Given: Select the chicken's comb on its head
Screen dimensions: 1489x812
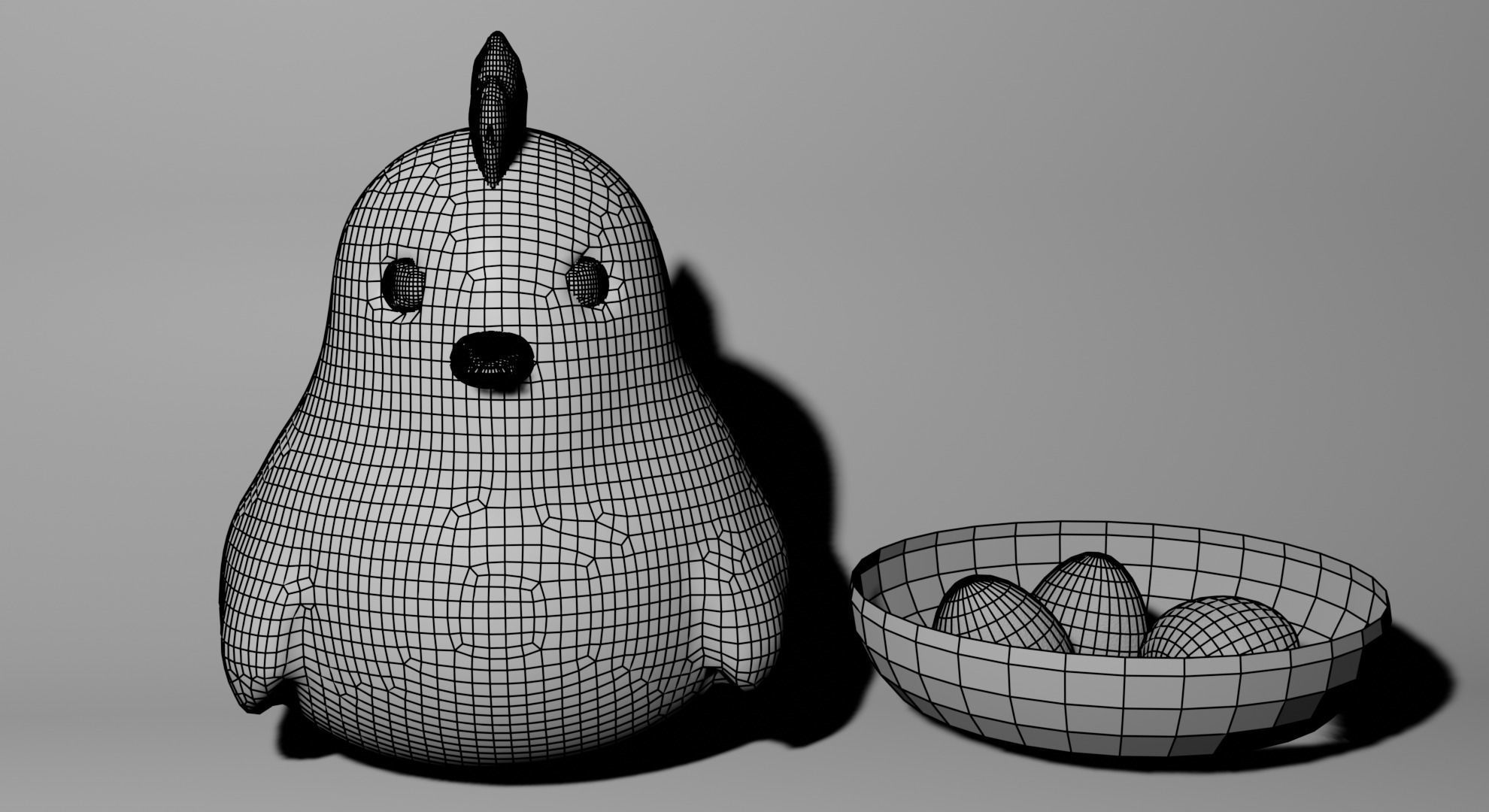Looking at the screenshot, I should pyautogui.click(x=497, y=109).
